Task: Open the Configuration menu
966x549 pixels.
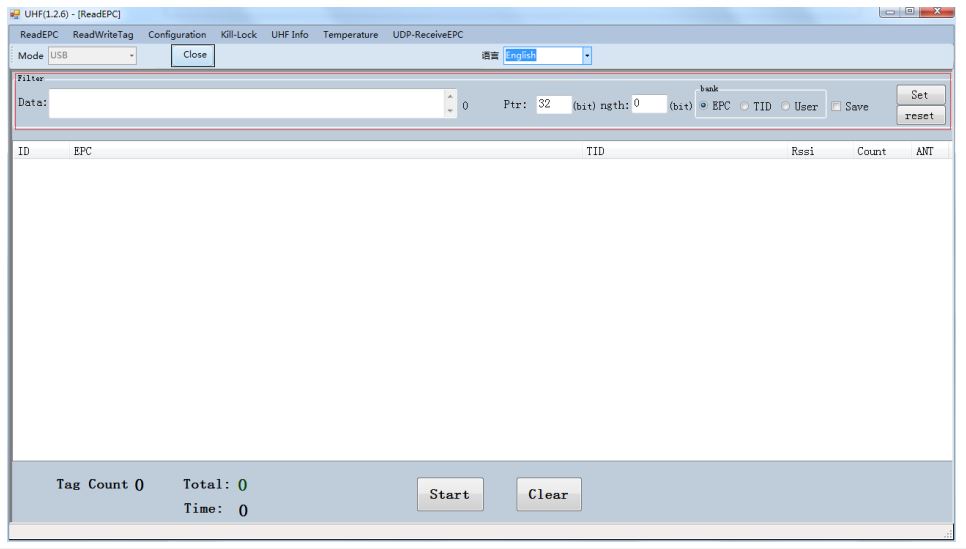Action: pyautogui.click(x=177, y=34)
